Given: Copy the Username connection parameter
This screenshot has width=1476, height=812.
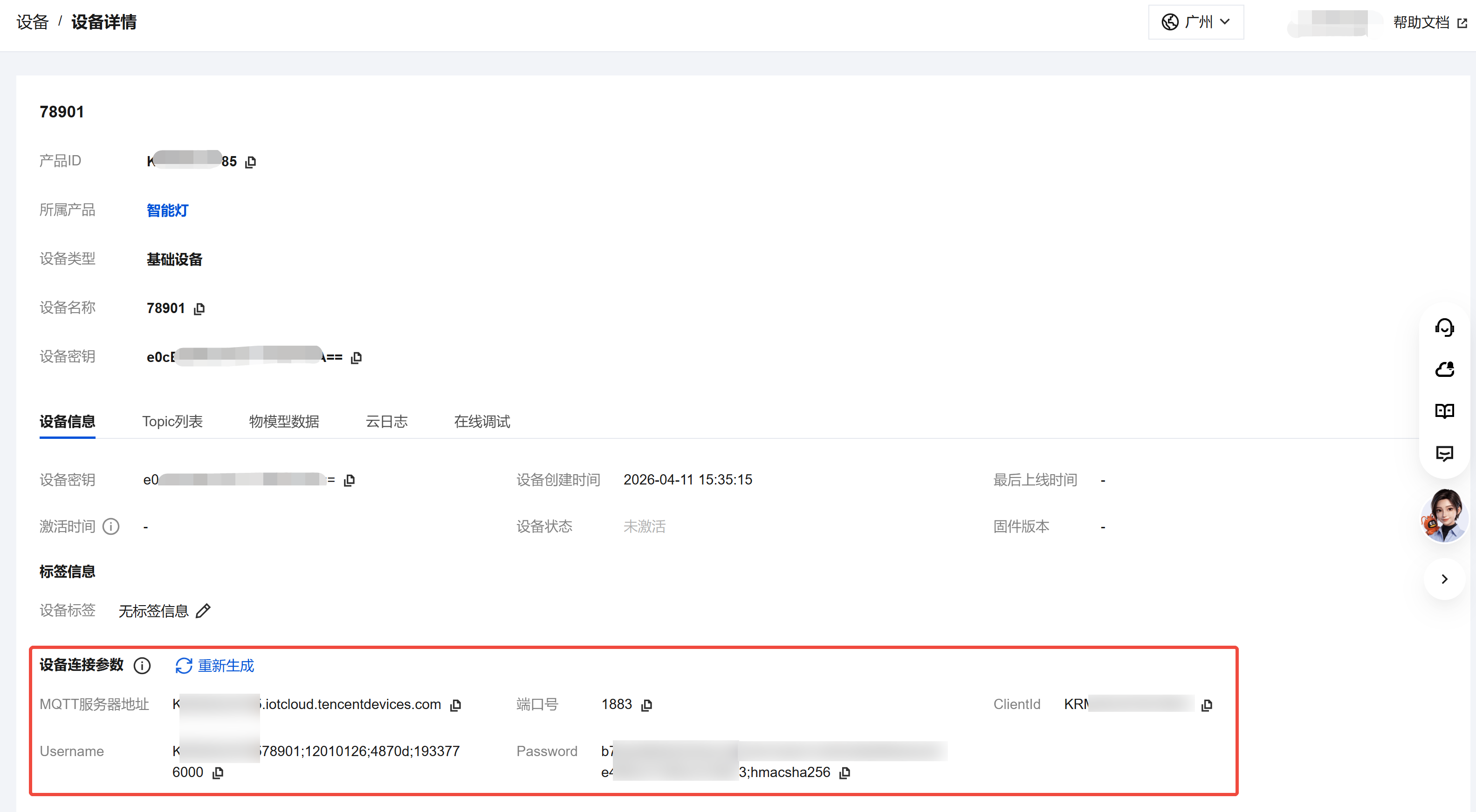Looking at the screenshot, I should tap(218, 773).
